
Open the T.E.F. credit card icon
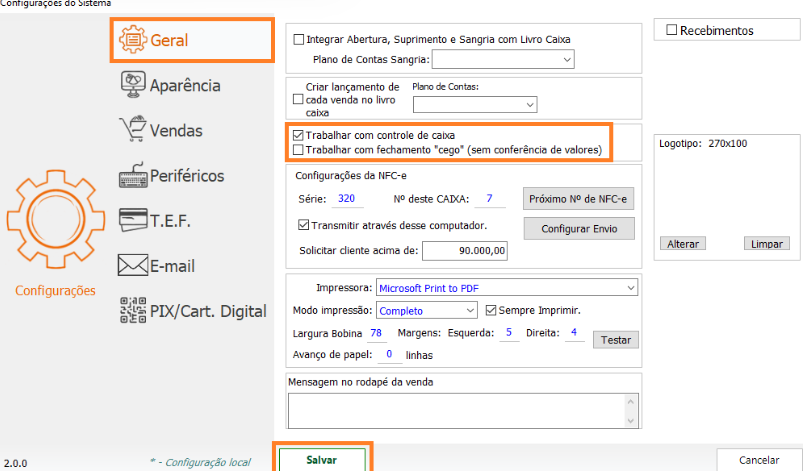pos(133,220)
